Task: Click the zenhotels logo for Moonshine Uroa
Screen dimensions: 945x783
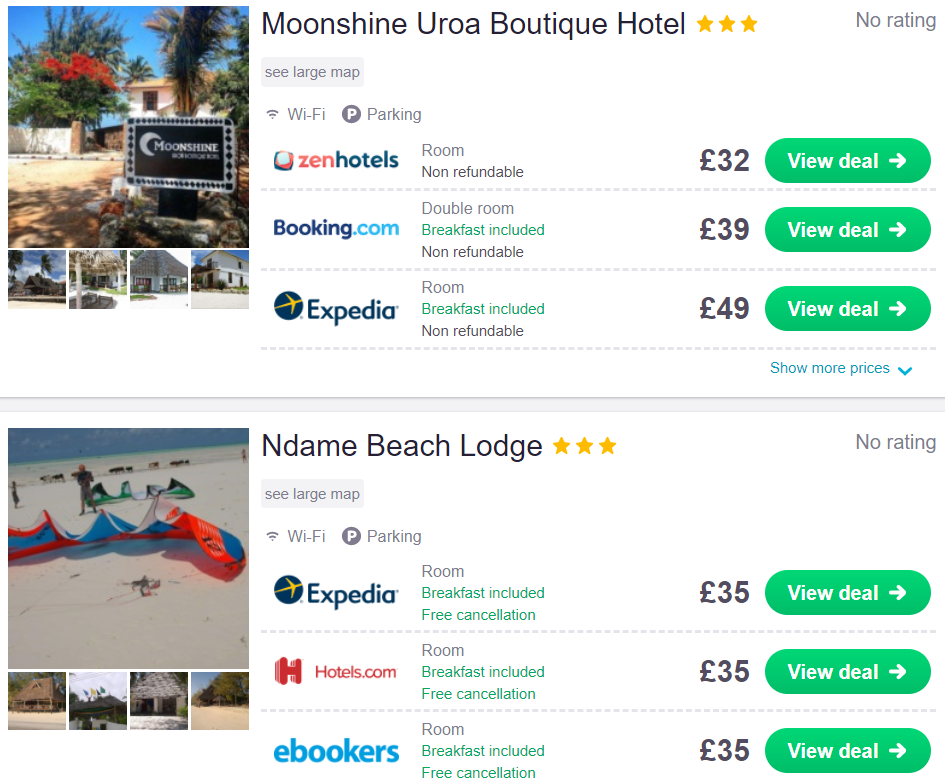Action: point(336,160)
